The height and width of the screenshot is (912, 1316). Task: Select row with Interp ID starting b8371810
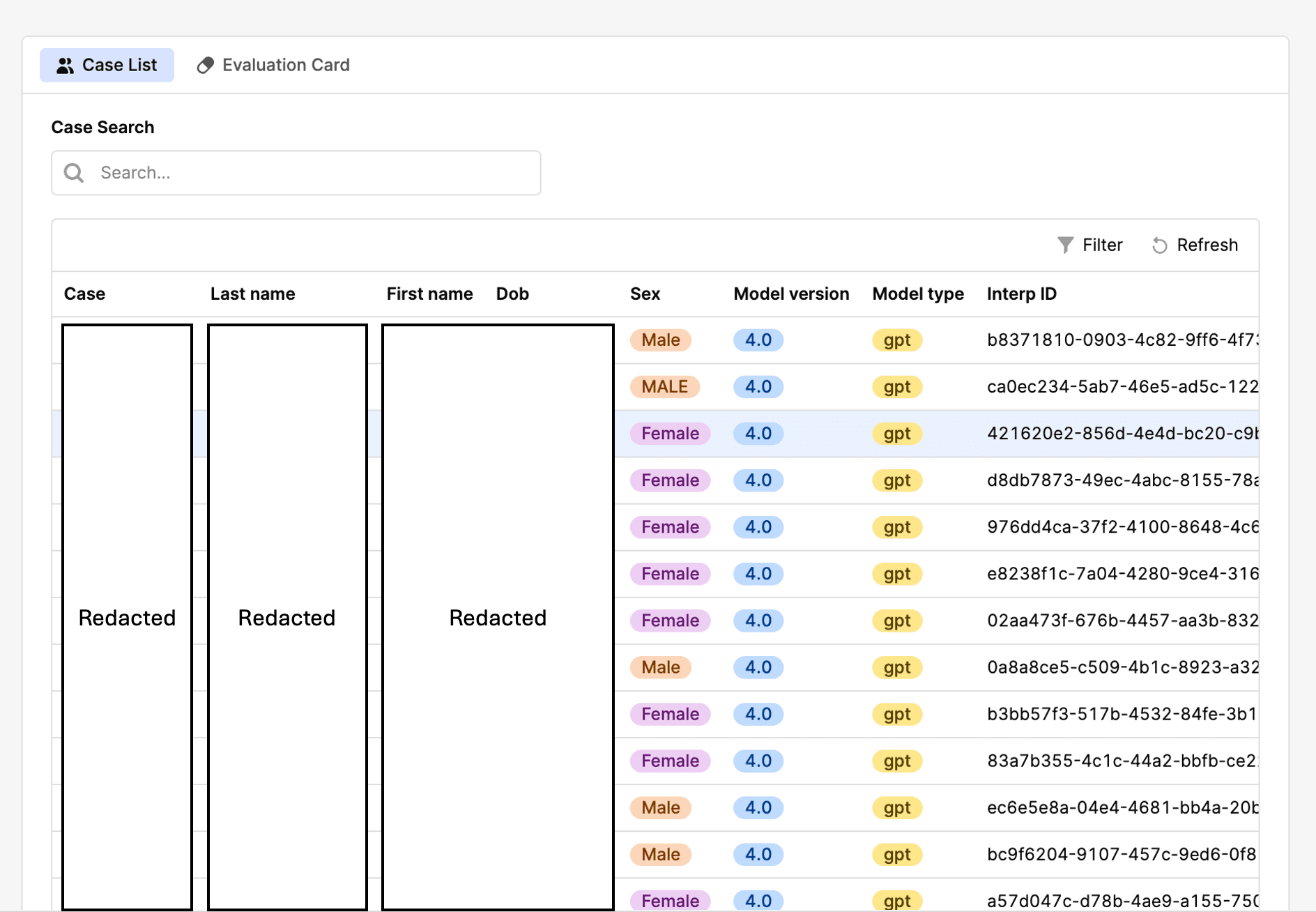coord(1122,340)
